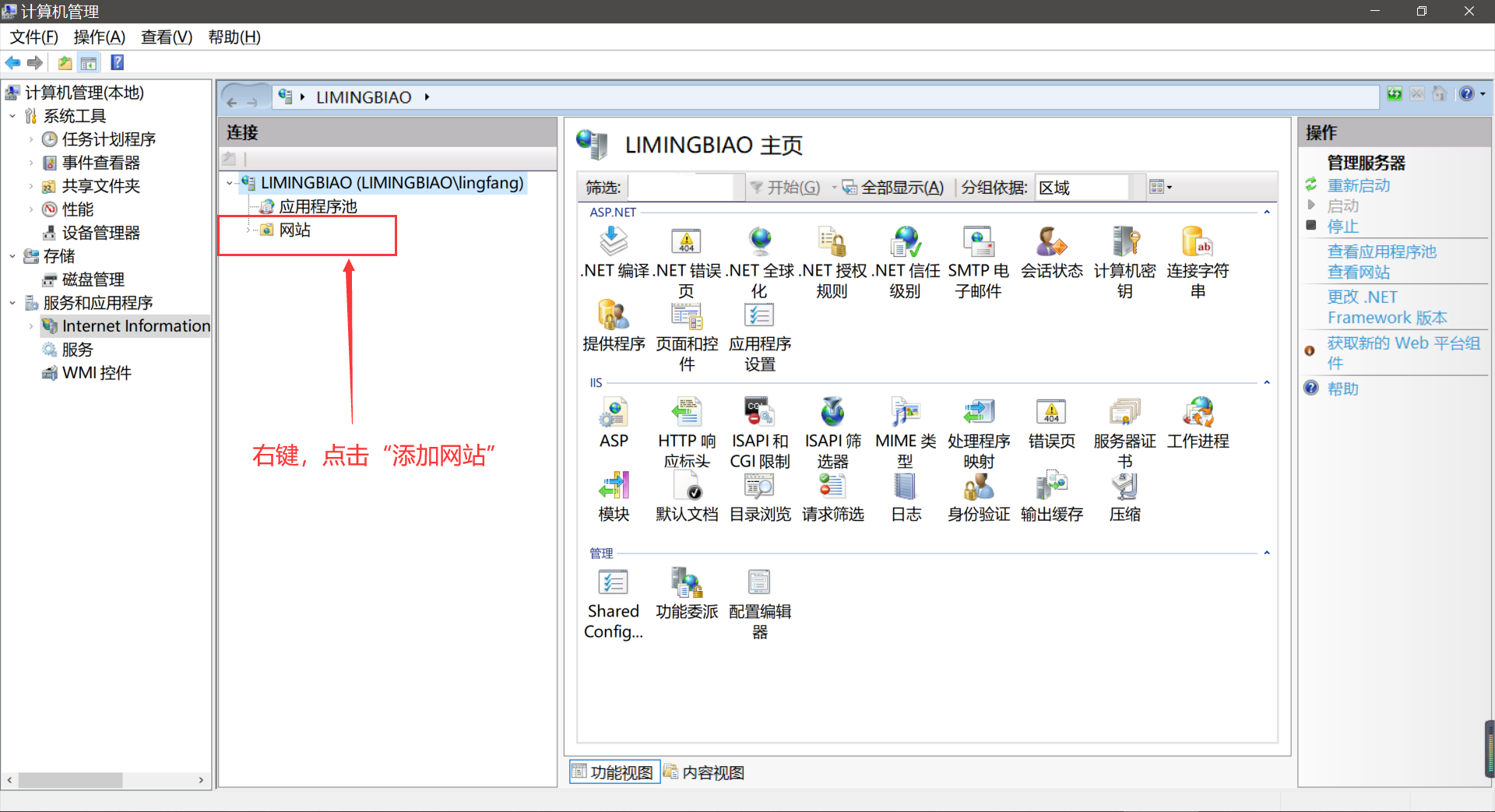The width and height of the screenshot is (1495, 812).
Task: Open the MIME 类型 feature icon
Action: point(905,413)
